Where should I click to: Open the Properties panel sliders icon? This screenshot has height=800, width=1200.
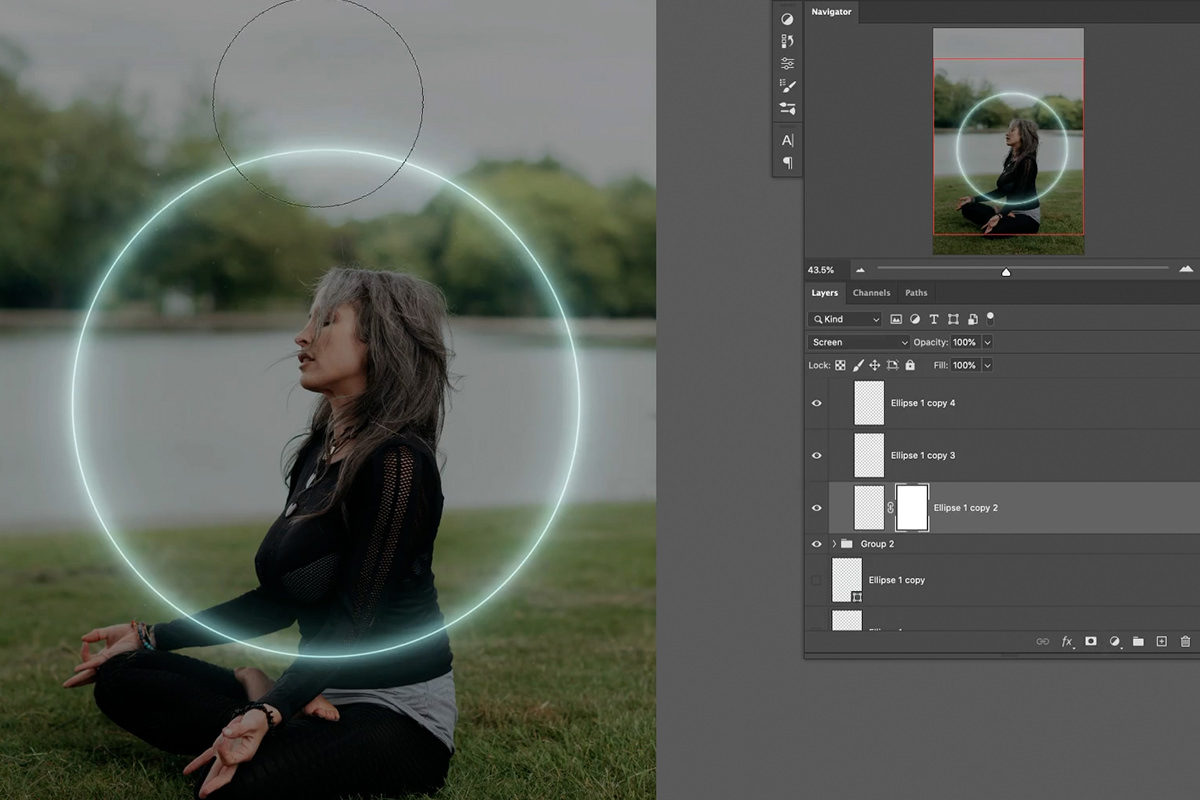click(787, 62)
